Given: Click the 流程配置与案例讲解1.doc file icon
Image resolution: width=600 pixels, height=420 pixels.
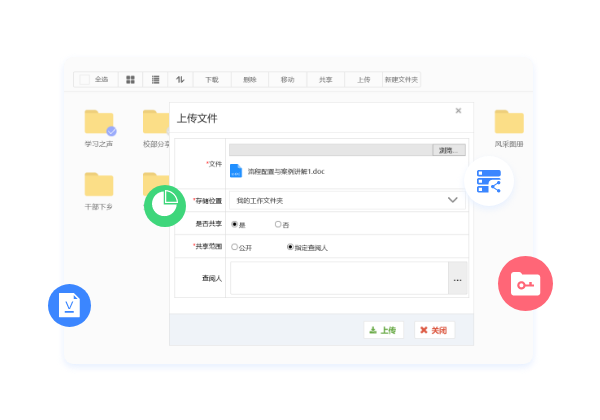Looking at the screenshot, I should (236, 172).
